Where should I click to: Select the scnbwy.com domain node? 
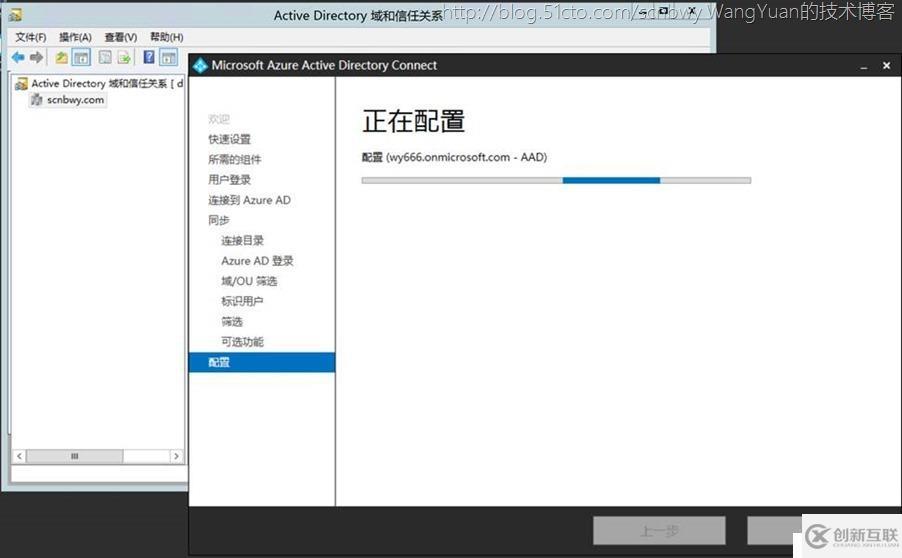tap(74, 100)
